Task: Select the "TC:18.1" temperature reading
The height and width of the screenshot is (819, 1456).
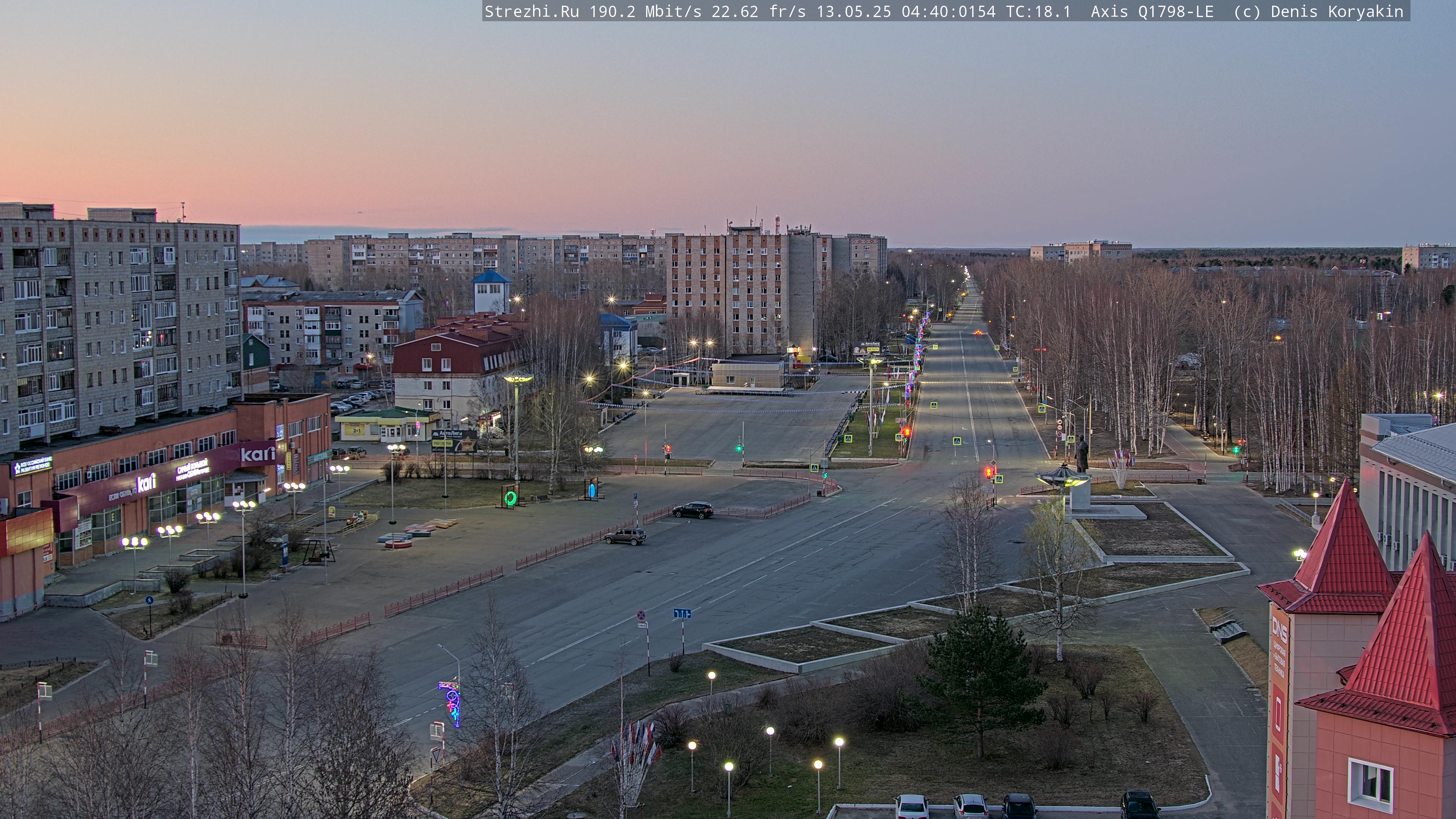Action: [x=1038, y=12]
